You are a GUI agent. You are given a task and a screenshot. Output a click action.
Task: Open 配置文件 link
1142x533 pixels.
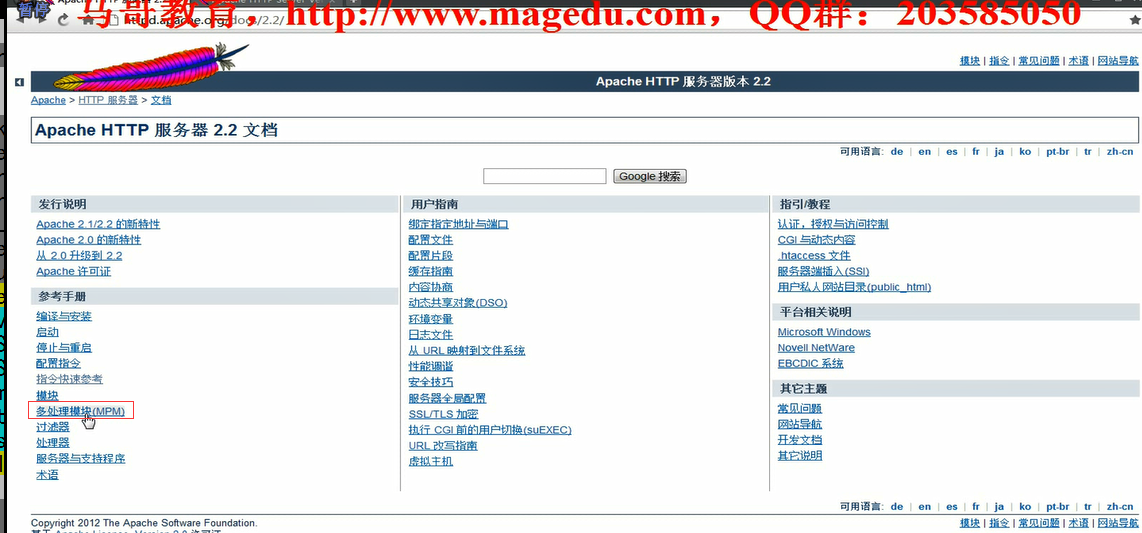tap(430, 240)
